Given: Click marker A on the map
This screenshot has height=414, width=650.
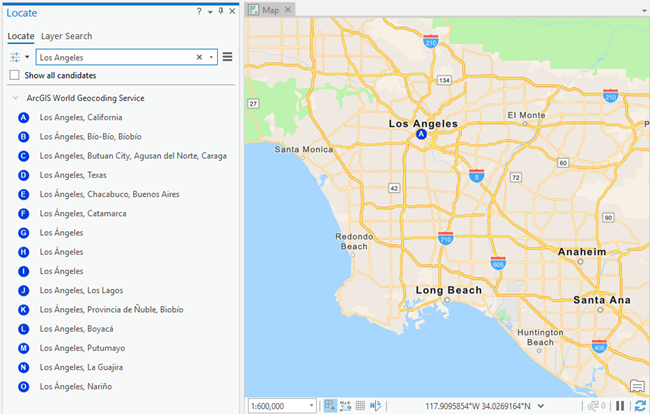Looking at the screenshot, I should click(x=422, y=133).
